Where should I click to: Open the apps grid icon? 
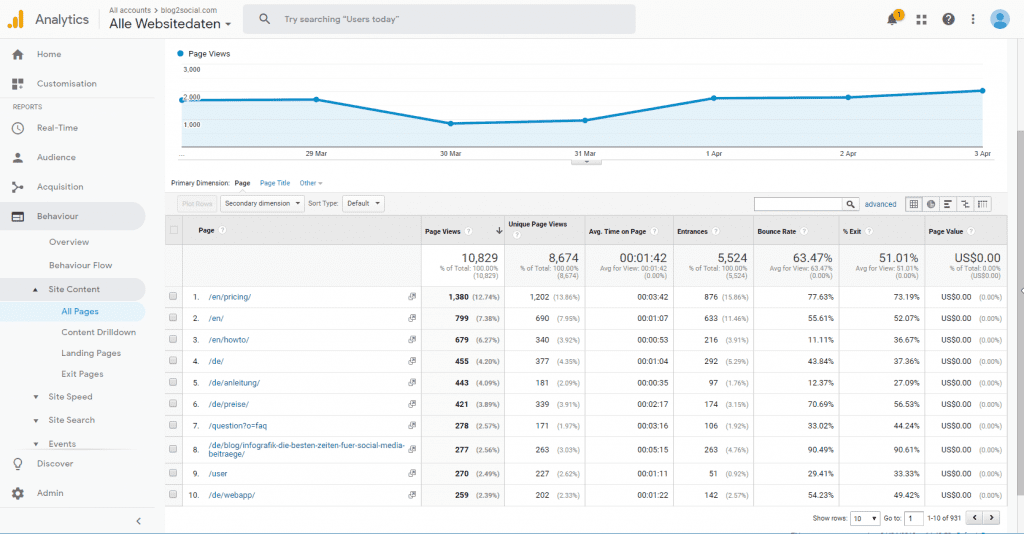(x=921, y=19)
